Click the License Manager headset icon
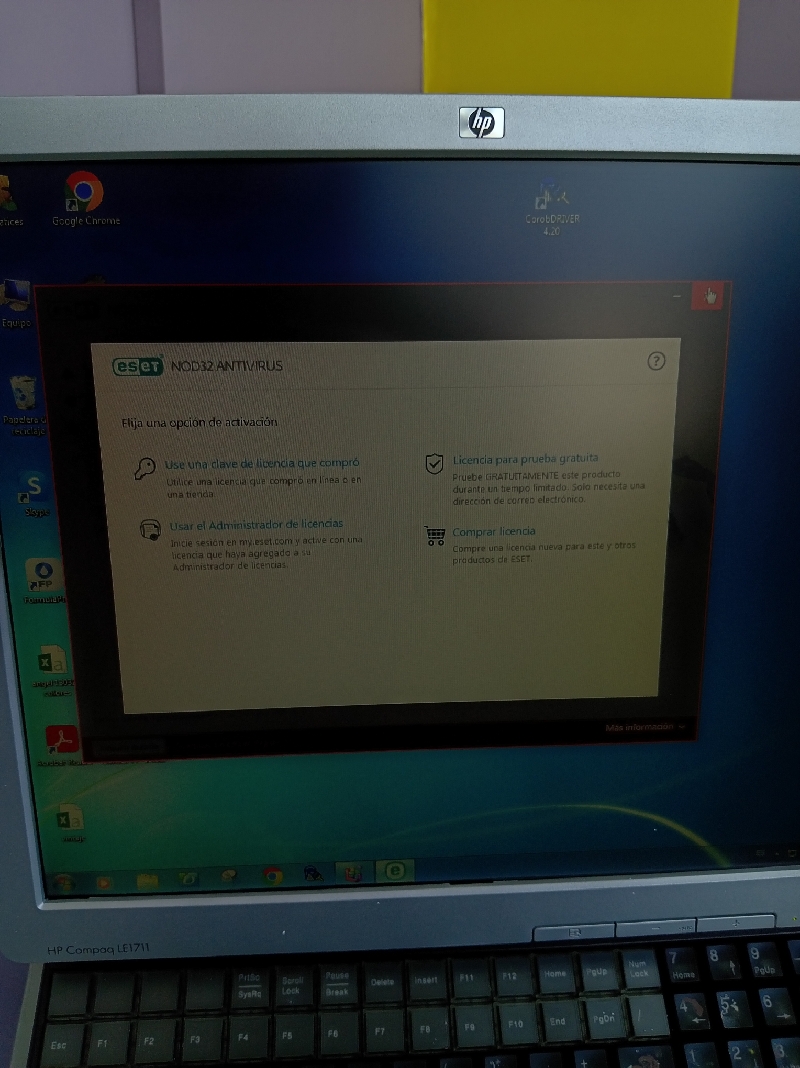Viewport: 800px width, 1068px height. point(150,529)
